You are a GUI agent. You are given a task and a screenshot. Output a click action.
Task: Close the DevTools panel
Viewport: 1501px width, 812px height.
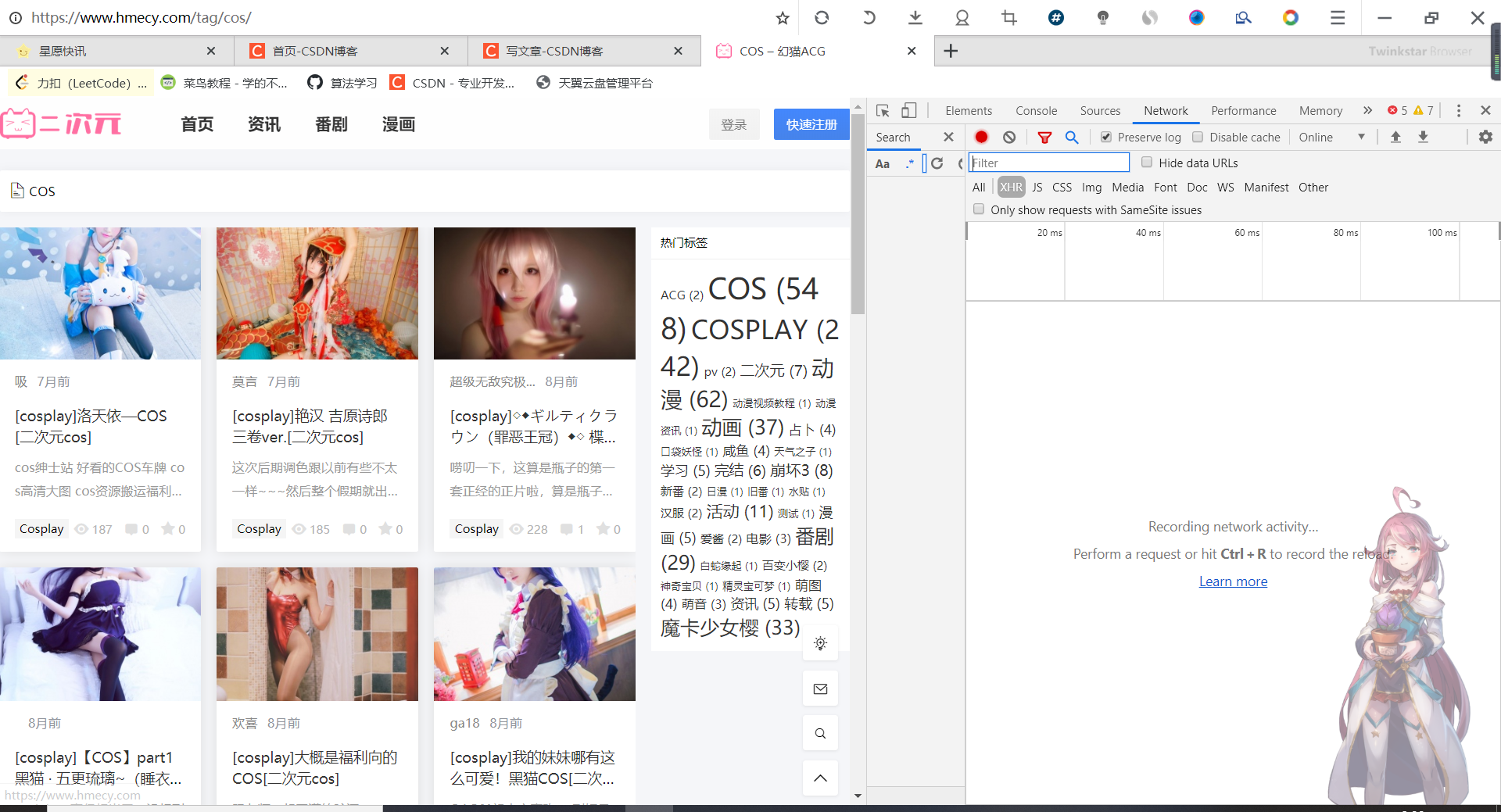tap(1485, 110)
